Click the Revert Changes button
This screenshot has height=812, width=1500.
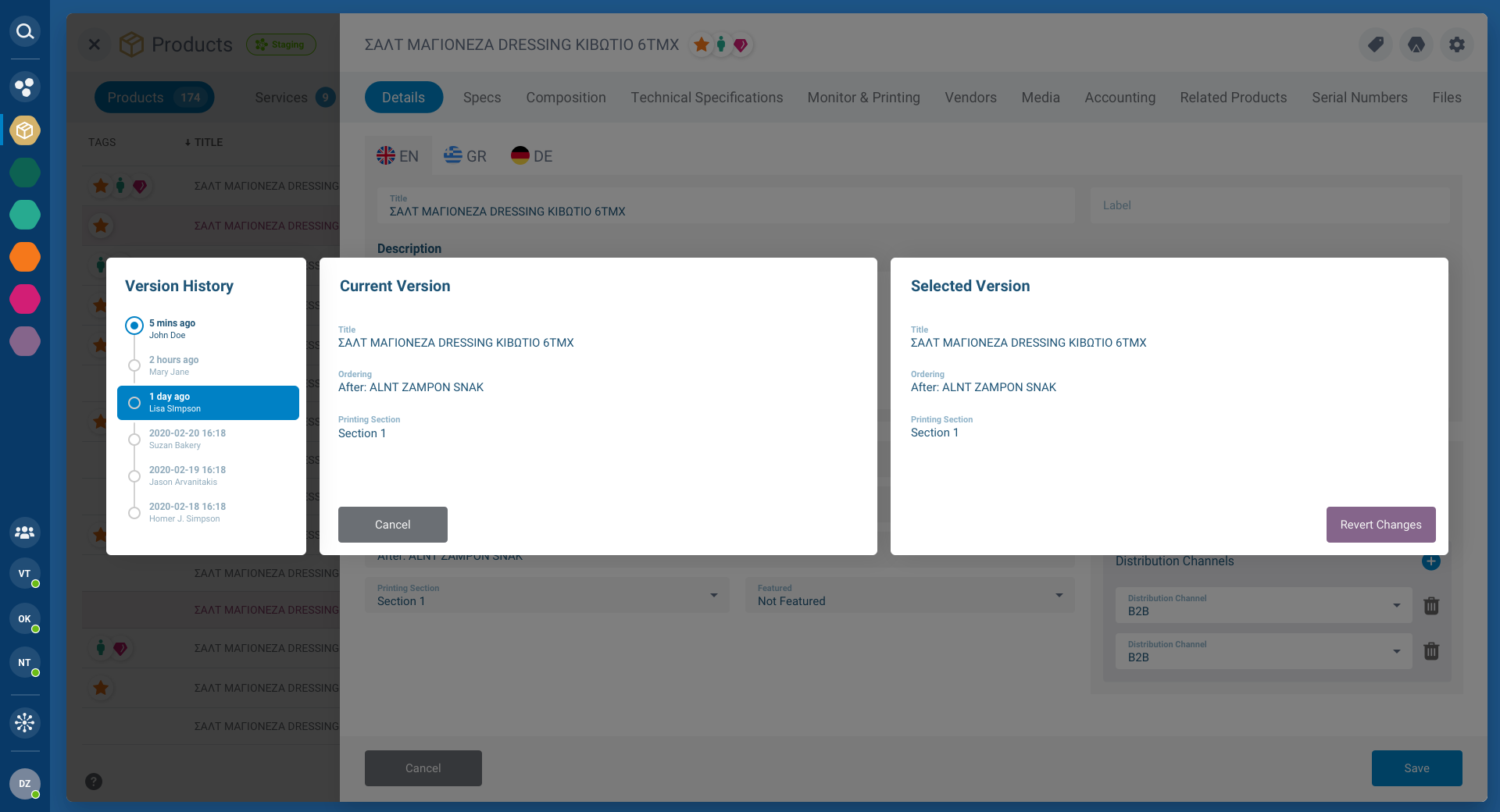[x=1380, y=525]
